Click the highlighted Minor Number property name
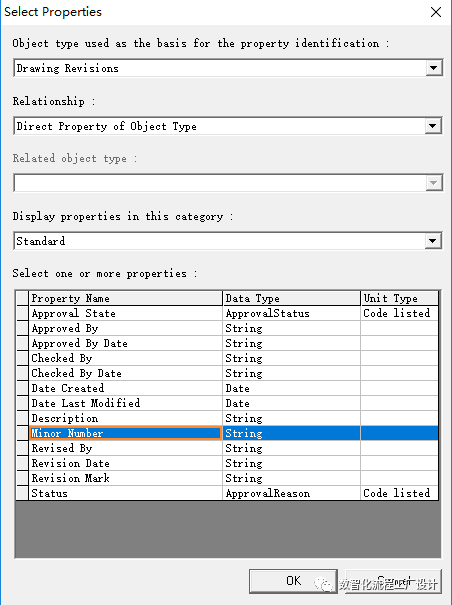The height and width of the screenshot is (605, 452). (126, 433)
